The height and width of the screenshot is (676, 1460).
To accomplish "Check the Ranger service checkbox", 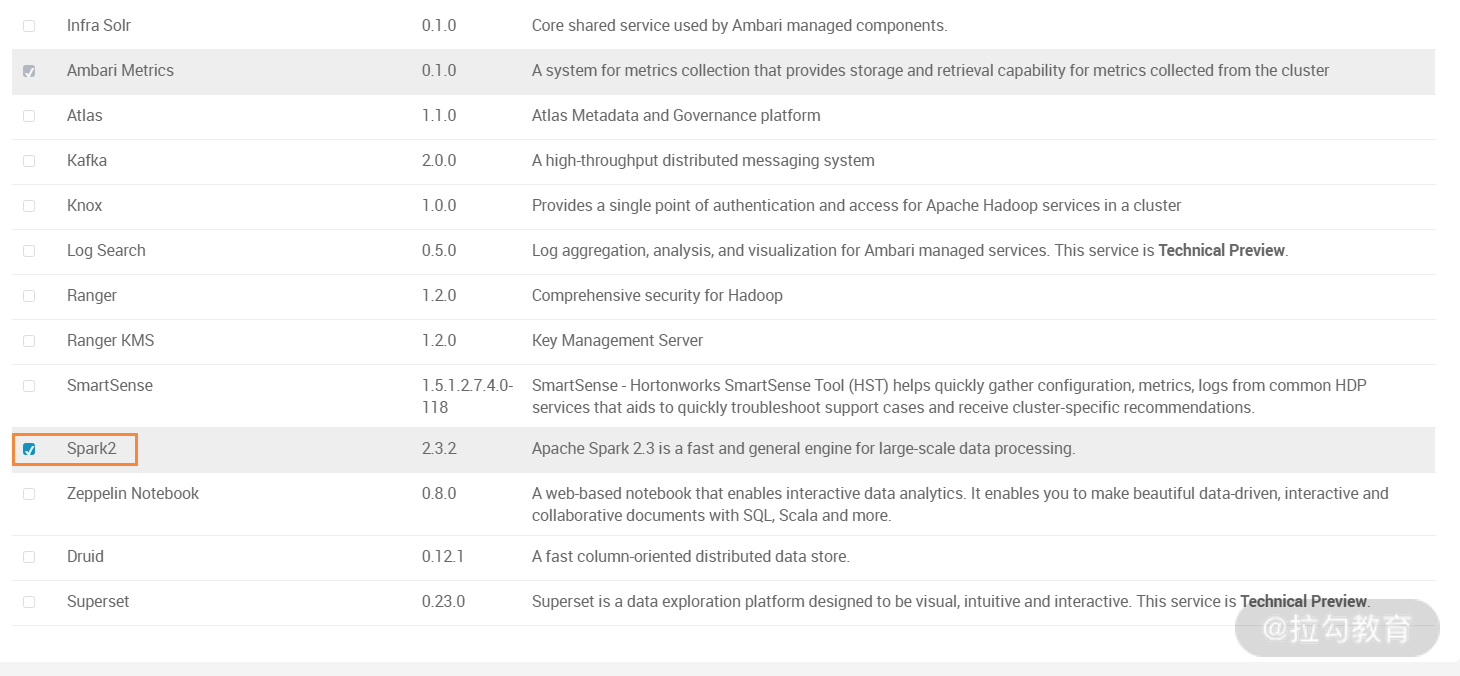I will pyautogui.click(x=29, y=296).
